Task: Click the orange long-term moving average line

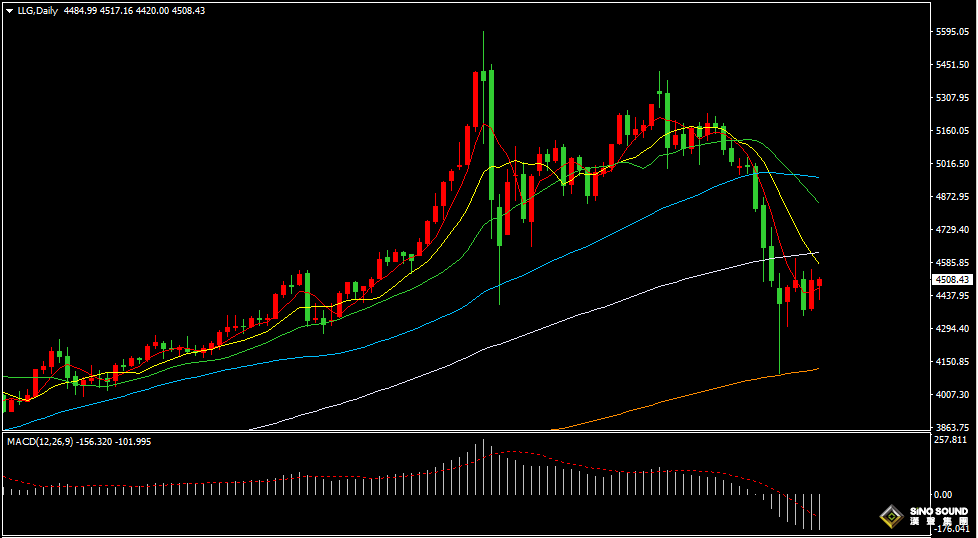Action: (x=700, y=391)
